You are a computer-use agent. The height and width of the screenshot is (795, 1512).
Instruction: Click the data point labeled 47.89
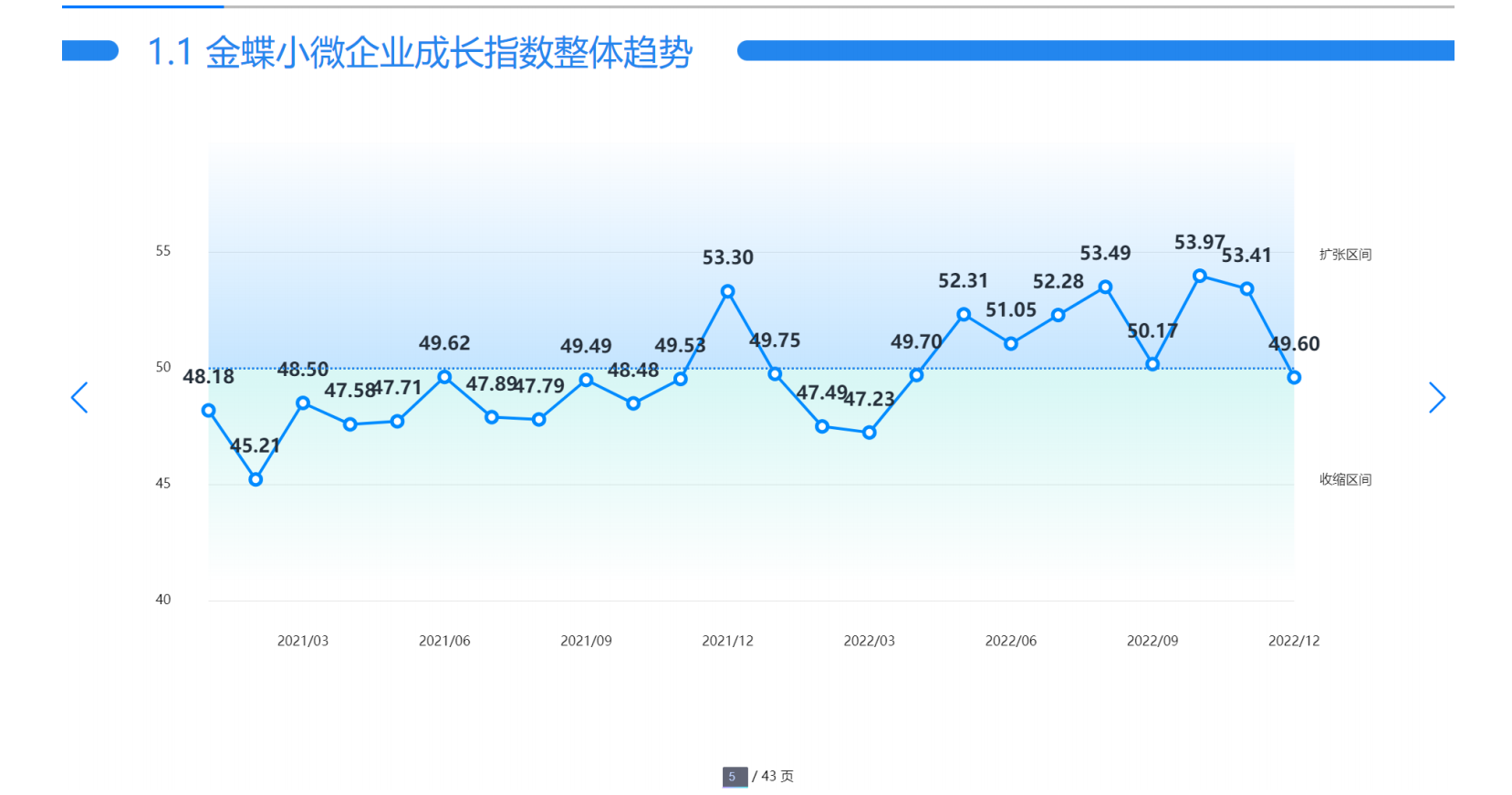(x=492, y=417)
